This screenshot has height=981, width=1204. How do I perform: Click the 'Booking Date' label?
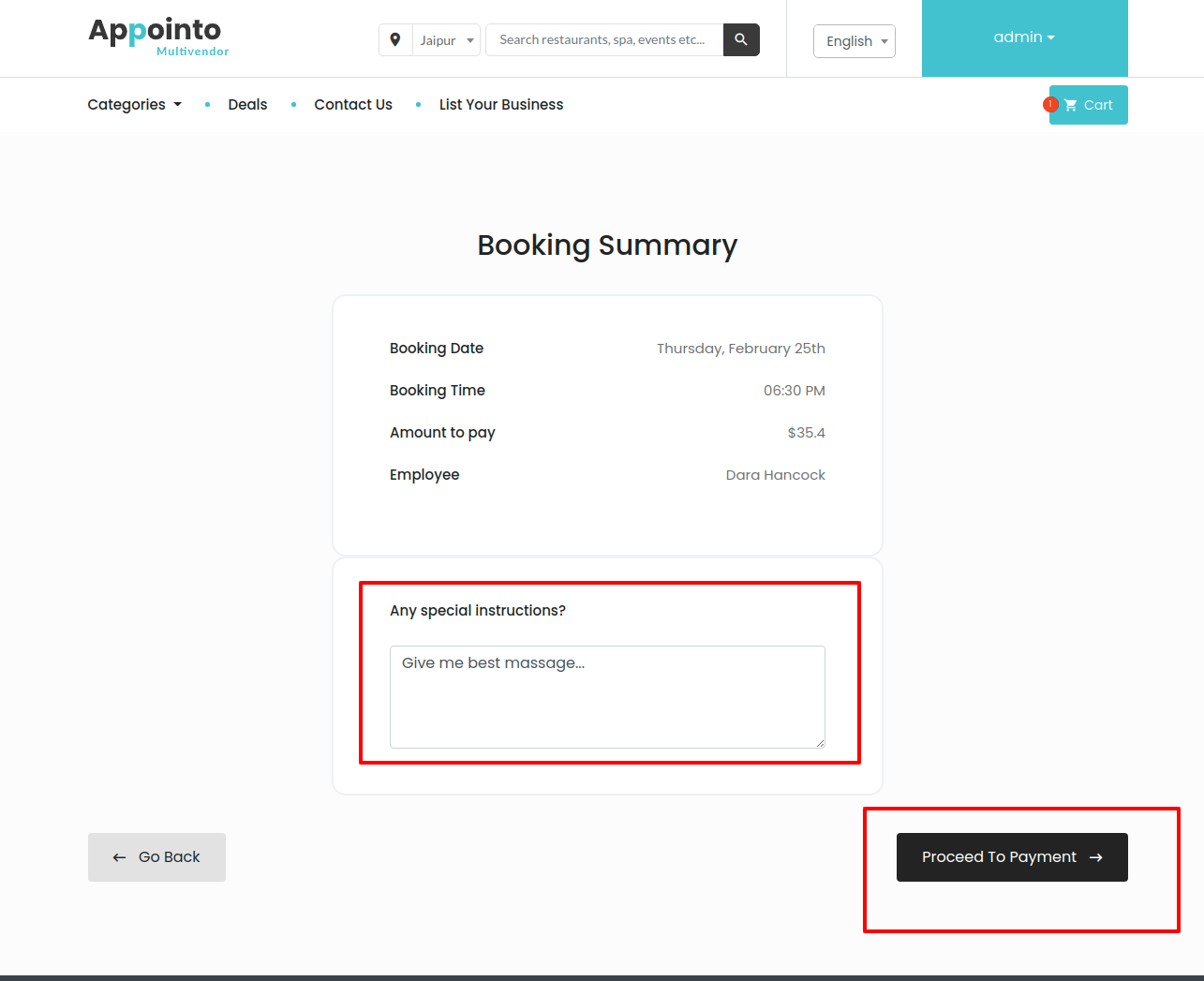click(437, 349)
